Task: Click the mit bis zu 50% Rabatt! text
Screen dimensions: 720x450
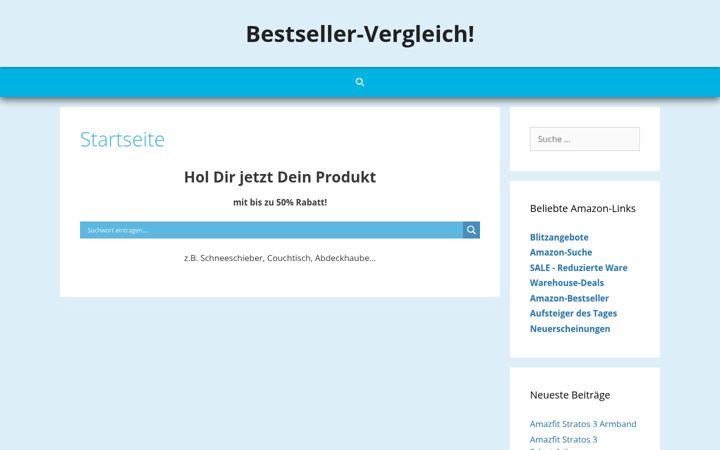Action: (x=280, y=202)
